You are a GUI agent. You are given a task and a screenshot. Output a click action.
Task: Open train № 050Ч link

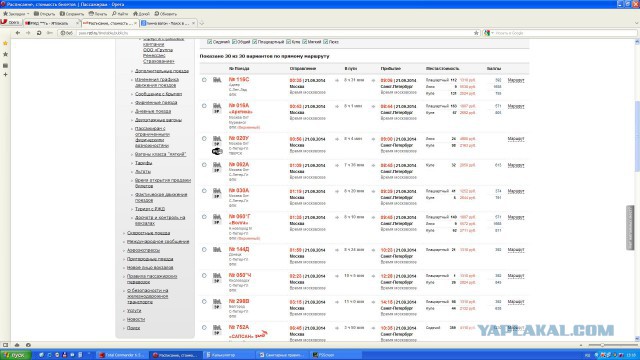[x=240, y=276]
